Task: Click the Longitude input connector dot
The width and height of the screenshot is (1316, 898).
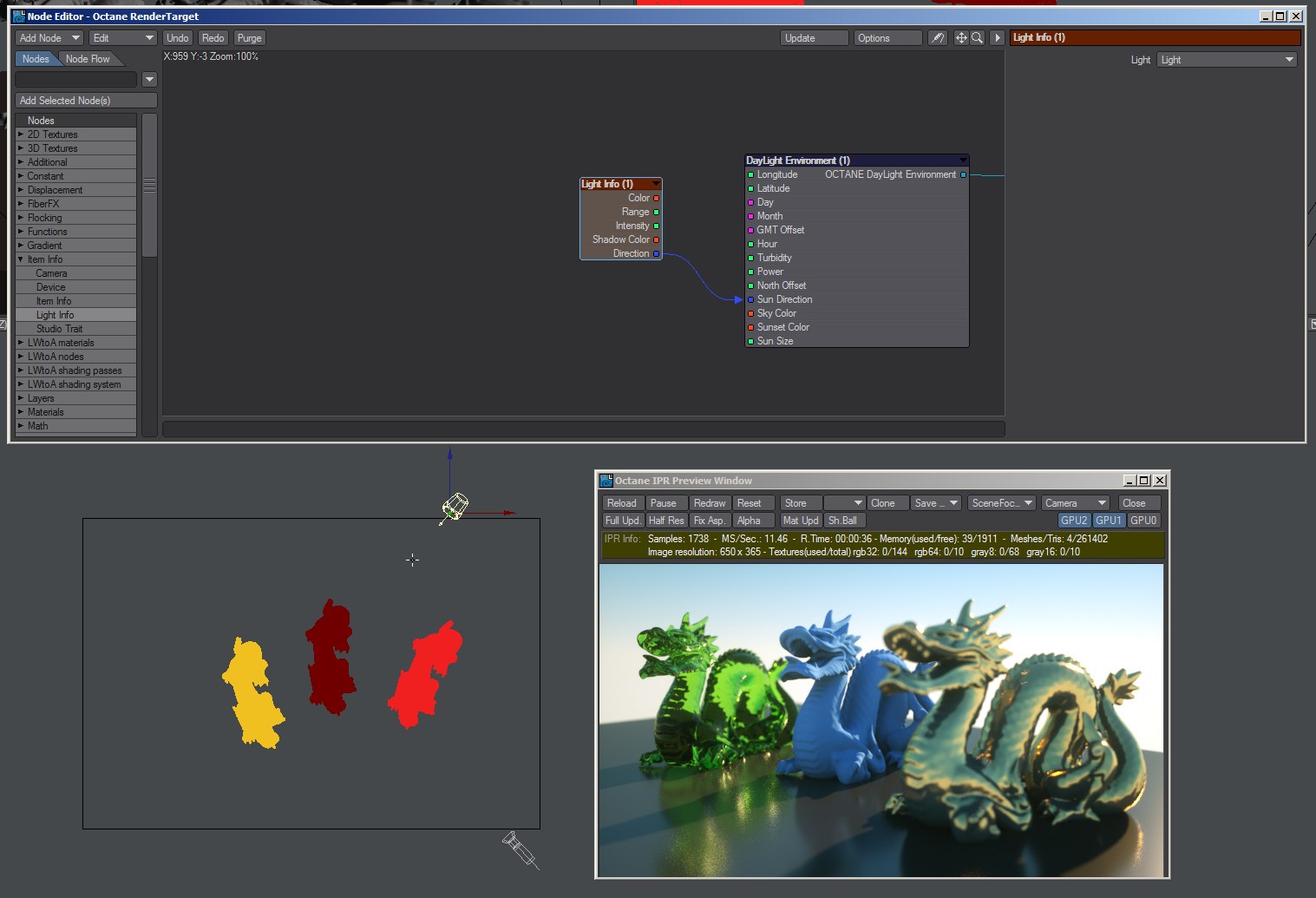Action: 750,175
